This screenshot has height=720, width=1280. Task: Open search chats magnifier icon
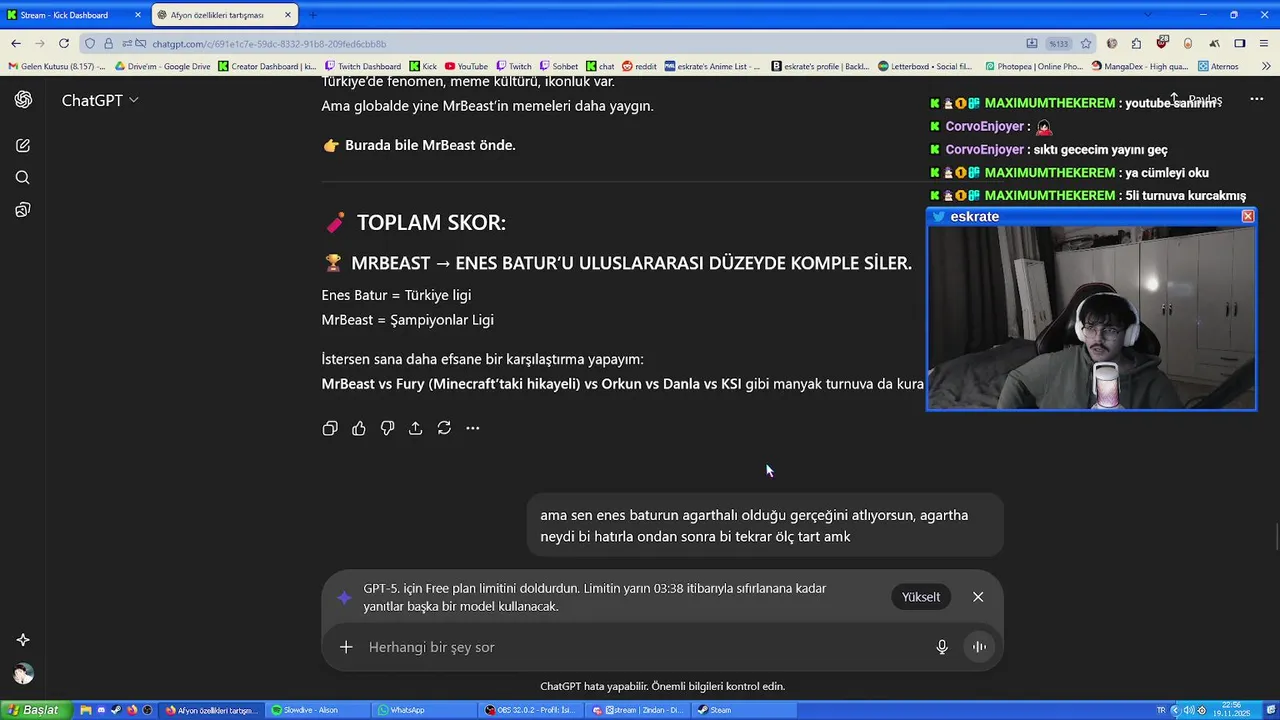(23, 178)
